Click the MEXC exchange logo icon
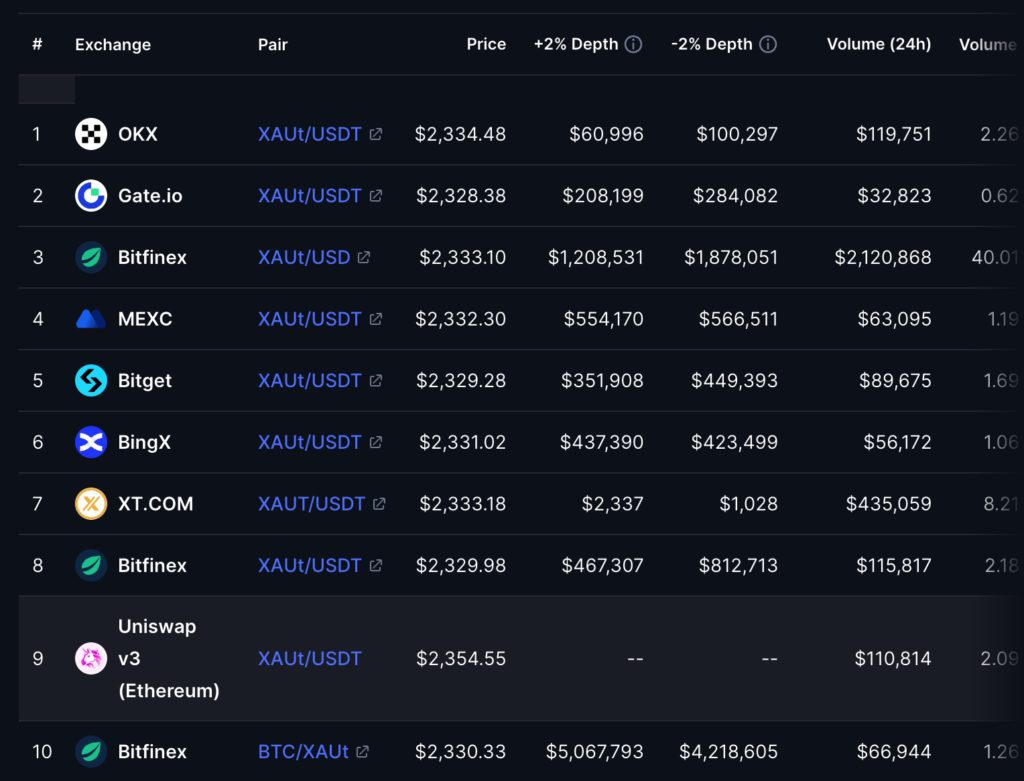The width and height of the screenshot is (1024, 781). (91, 319)
